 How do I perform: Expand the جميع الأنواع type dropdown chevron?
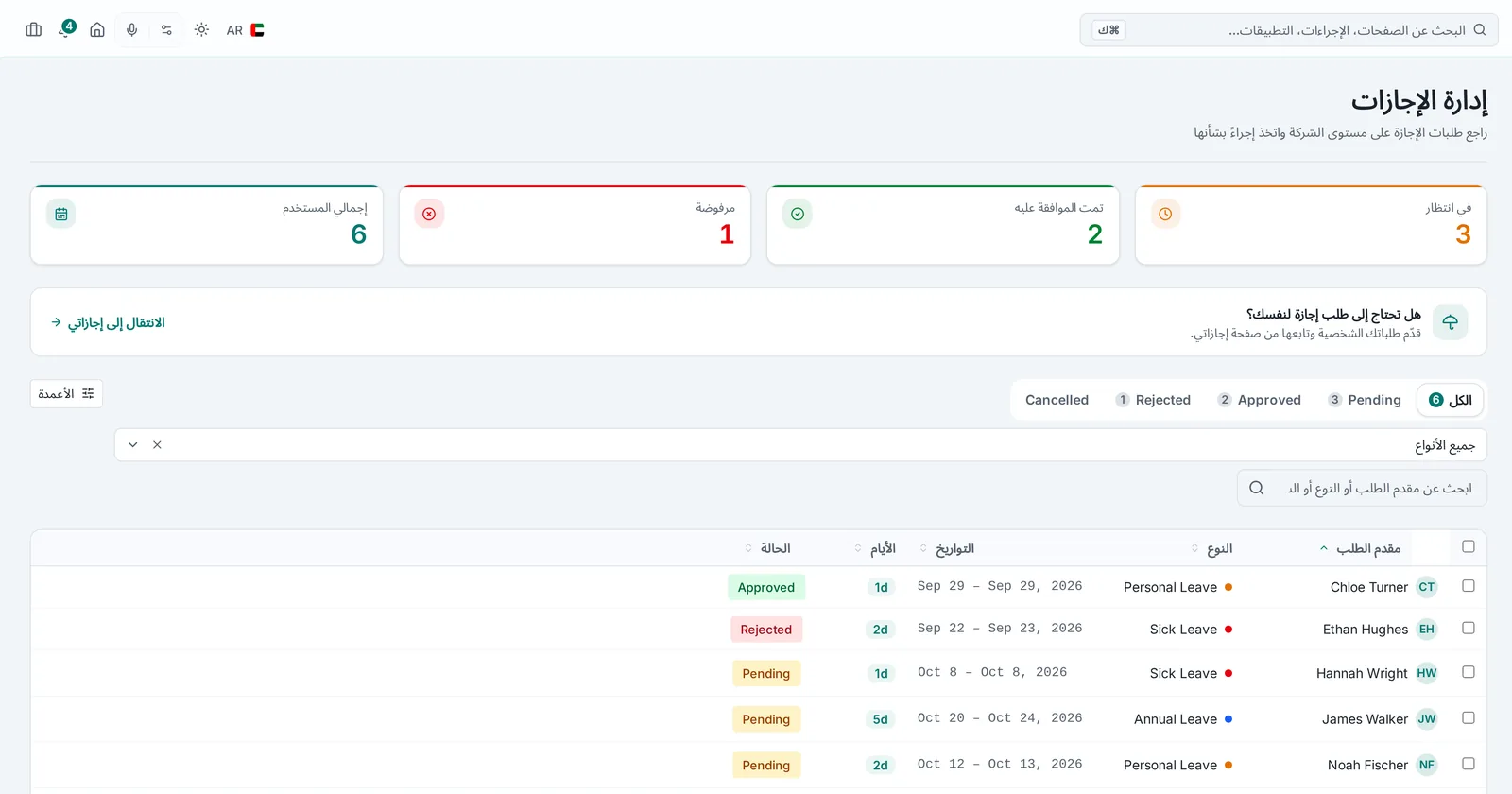(x=133, y=444)
